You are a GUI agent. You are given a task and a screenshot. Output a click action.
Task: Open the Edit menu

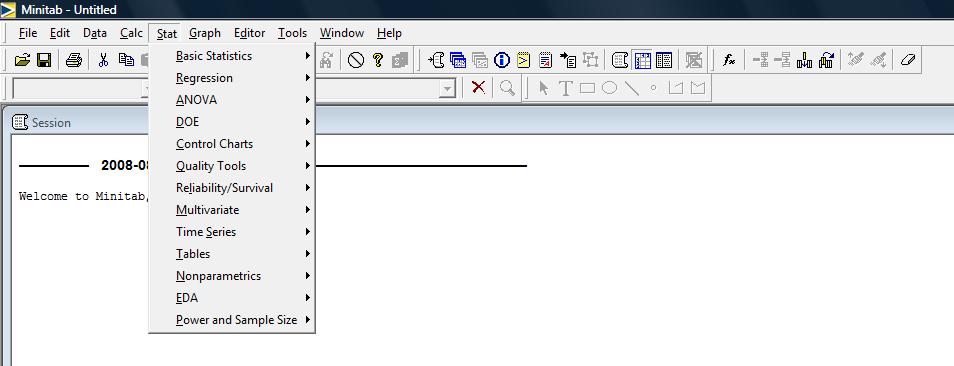(x=60, y=33)
